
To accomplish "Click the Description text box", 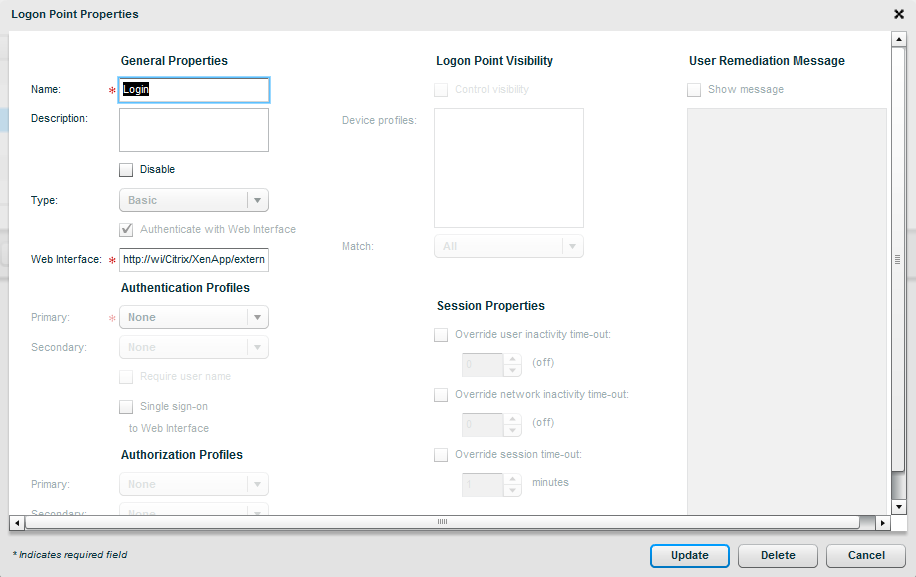I will [194, 130].
